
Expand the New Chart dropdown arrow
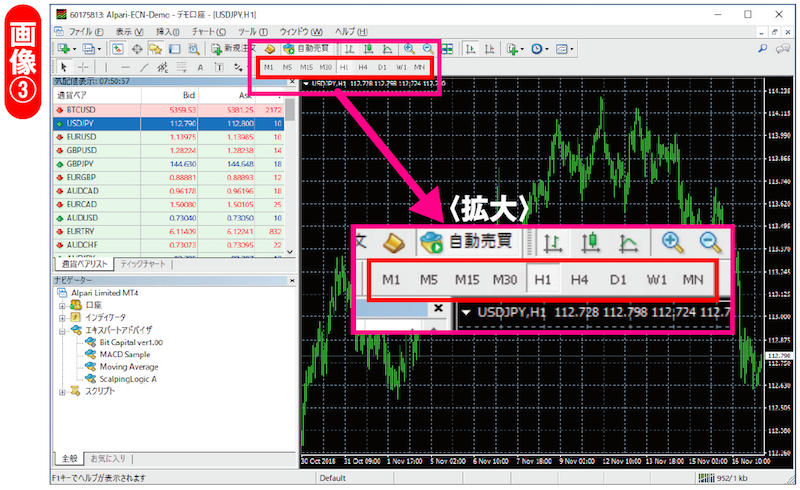74,50
